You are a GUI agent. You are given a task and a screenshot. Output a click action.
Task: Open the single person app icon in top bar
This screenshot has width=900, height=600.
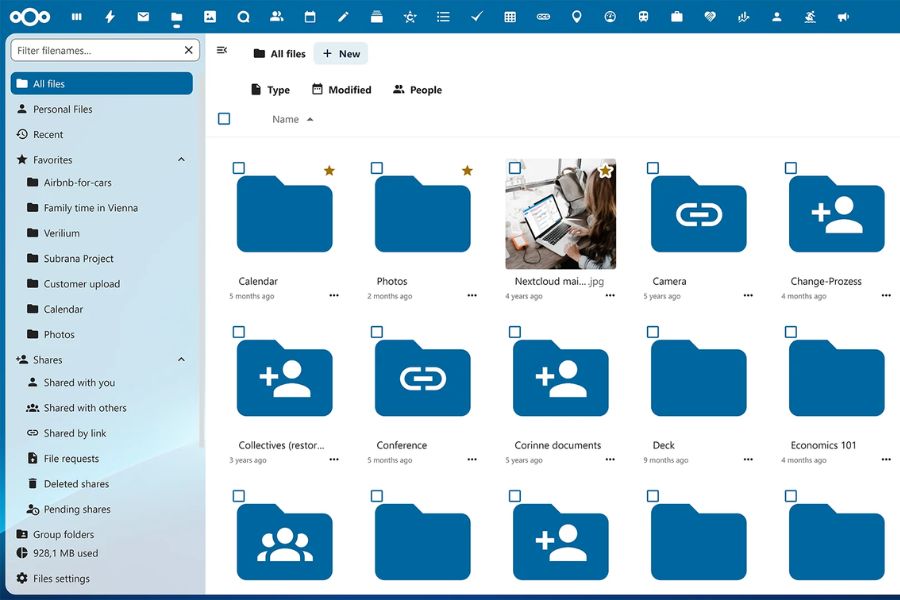pyautogui.click(x=777, y=17)
